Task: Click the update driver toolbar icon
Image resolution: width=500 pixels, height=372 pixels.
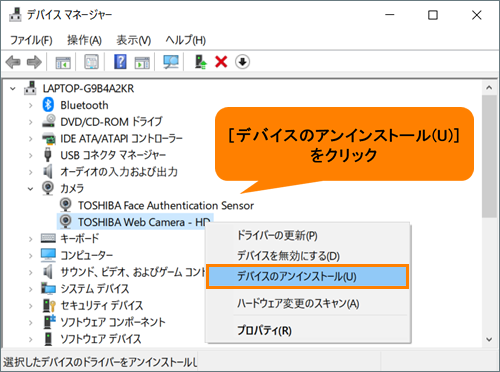Action: point(200,62)
